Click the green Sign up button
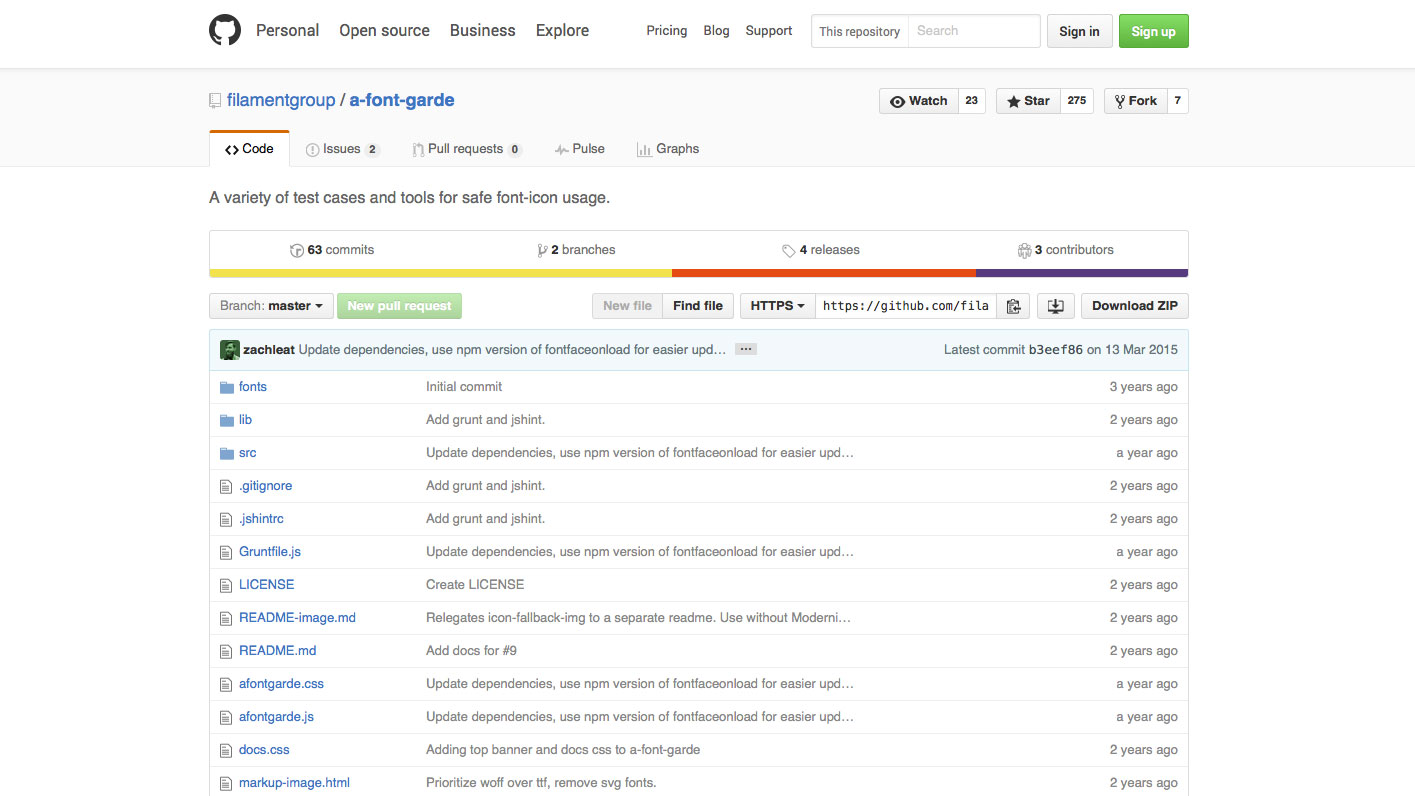 [x=1153, y=31]
